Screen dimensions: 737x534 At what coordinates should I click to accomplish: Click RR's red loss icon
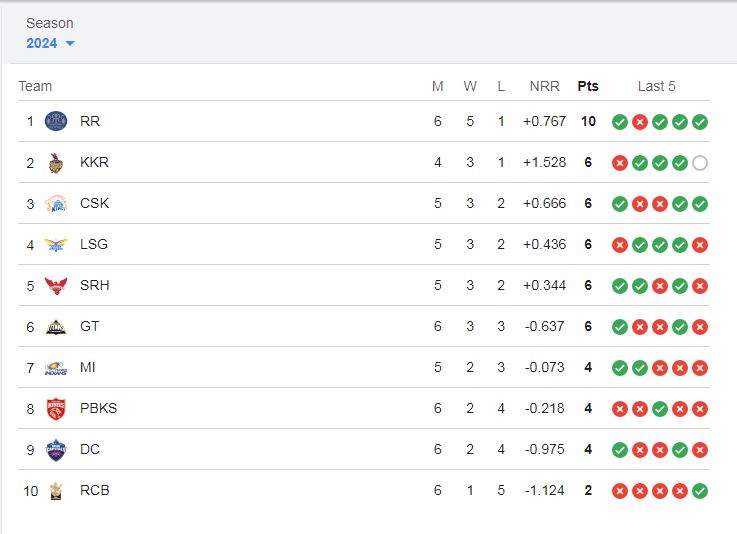pos(640,122)
